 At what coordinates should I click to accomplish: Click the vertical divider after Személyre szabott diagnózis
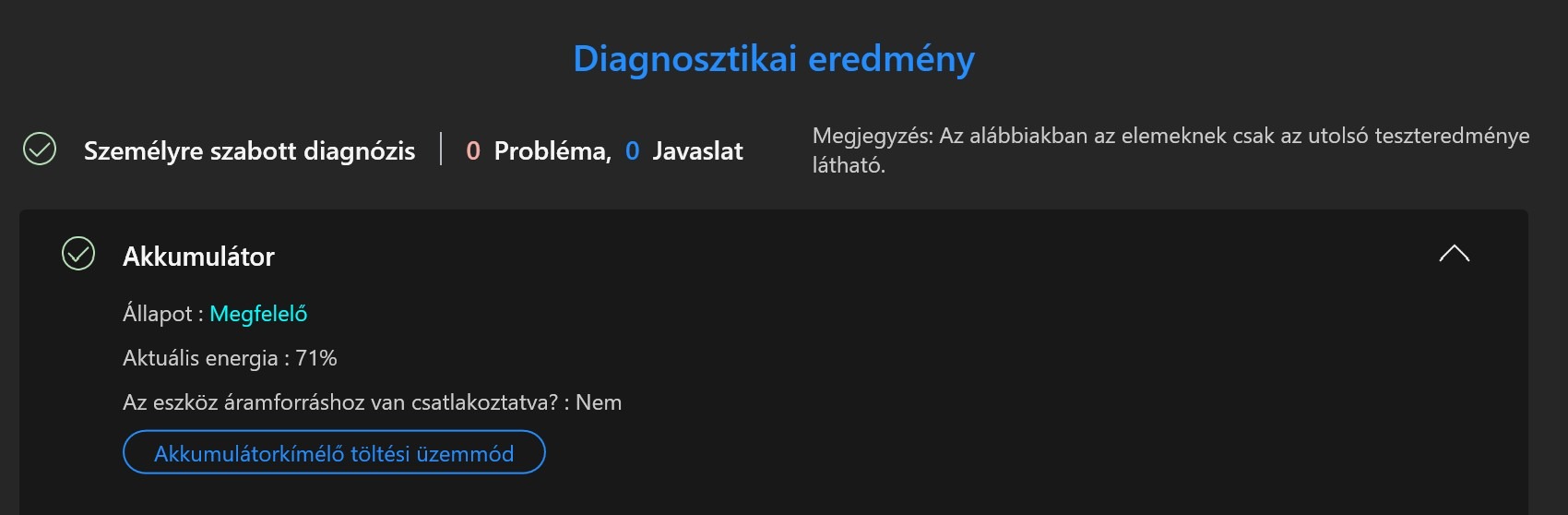[x=441, y=149]
